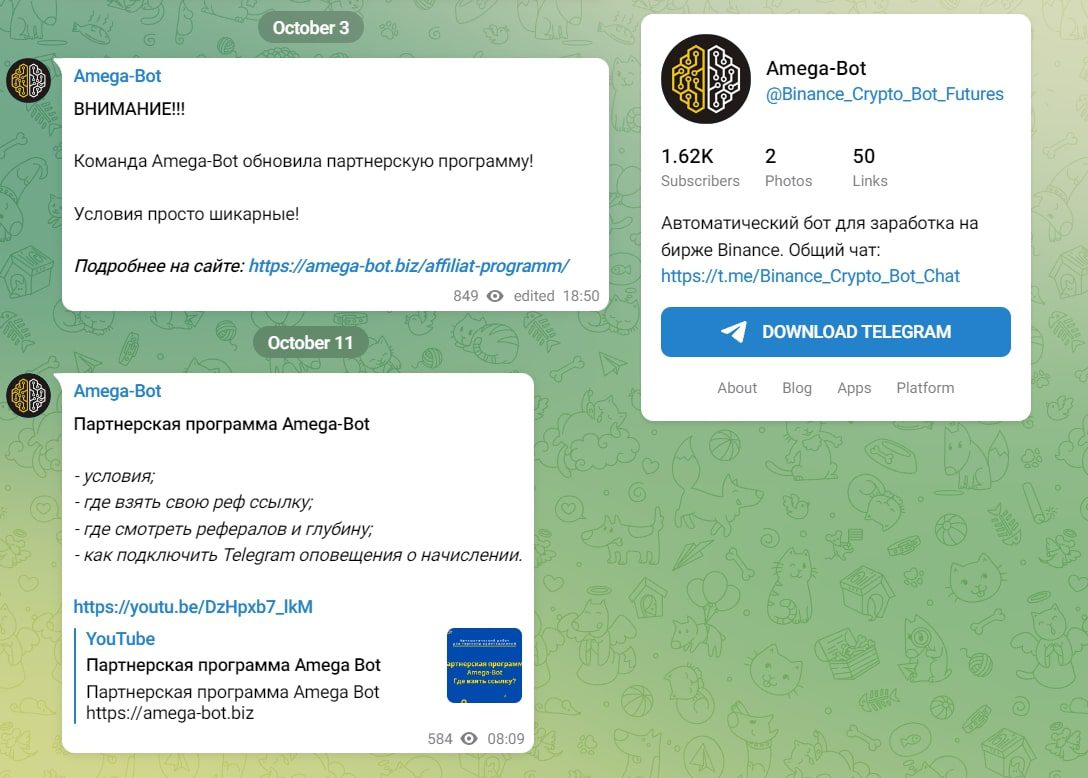Click the views eye icon on 849 post
This screenshot has height=778, width=1088.
[494, 296]
